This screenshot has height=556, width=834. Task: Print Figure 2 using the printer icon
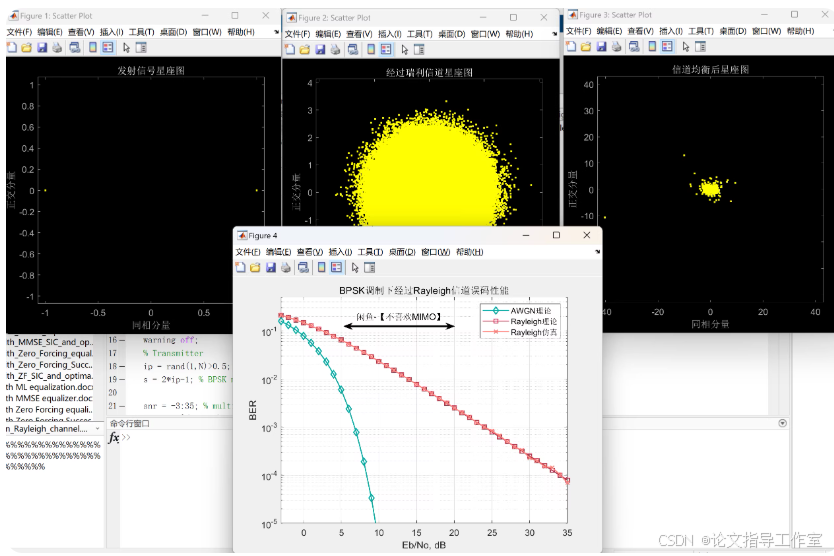coord(335,50)
